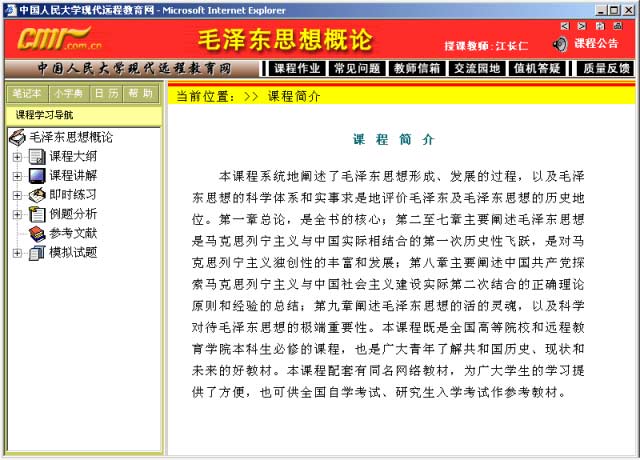Open the 笔记本 tab
Image resolution: width=640 pixels, height=460 pixels.
coord(27,93)
